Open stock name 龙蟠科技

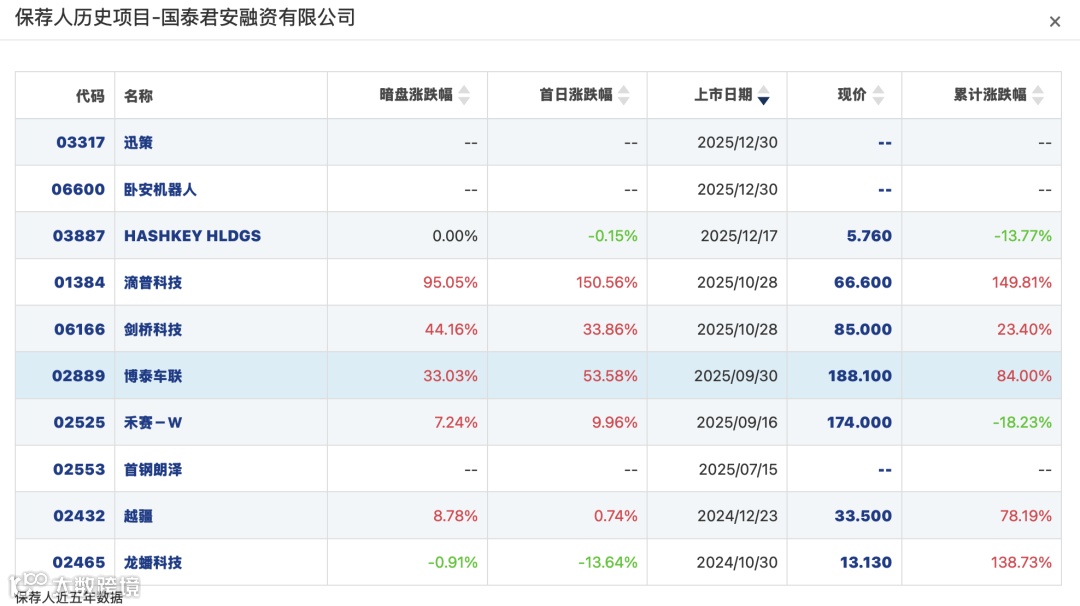tap(153, 563)
